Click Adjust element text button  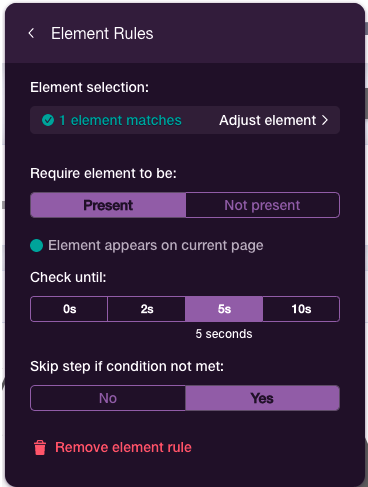(267, 120)
